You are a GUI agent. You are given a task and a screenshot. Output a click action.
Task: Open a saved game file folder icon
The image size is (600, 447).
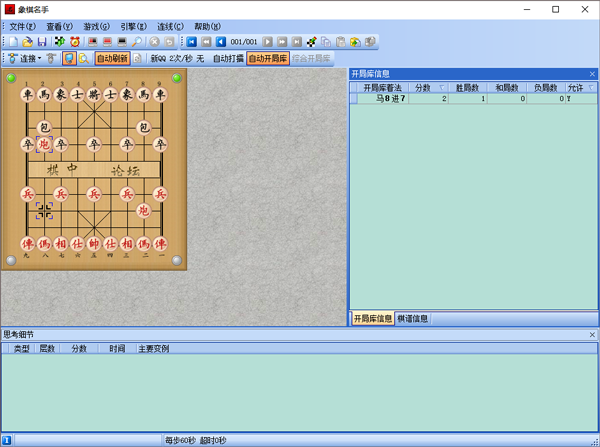click(27, 42)
